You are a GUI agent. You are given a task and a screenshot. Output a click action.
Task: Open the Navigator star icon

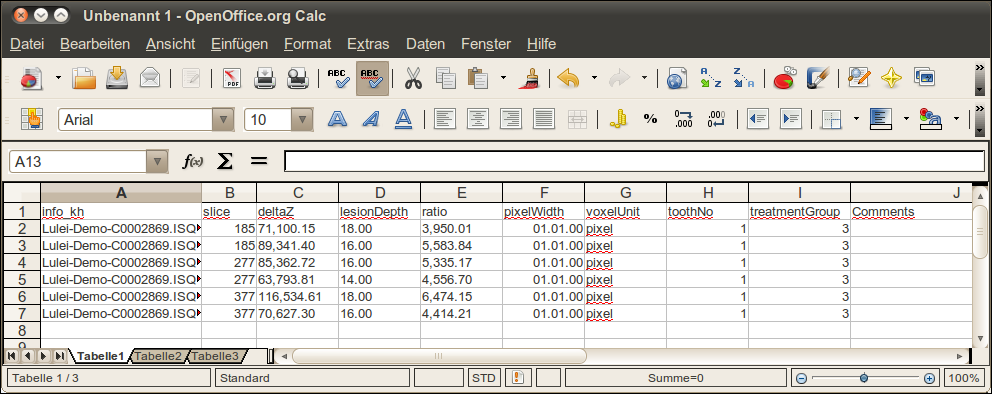[892, 78]
